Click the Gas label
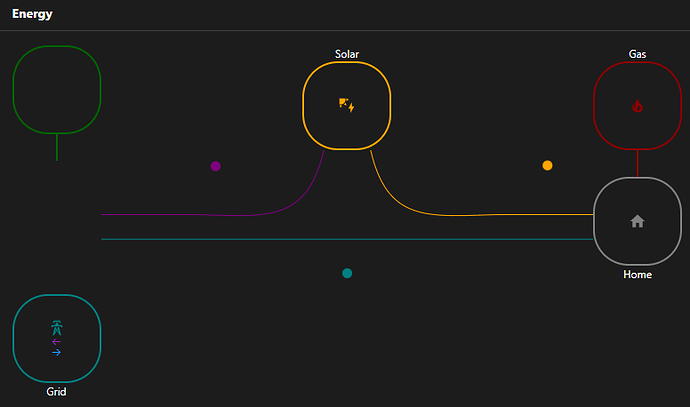This screenshot has width=690, height=407. click(637, 54)
